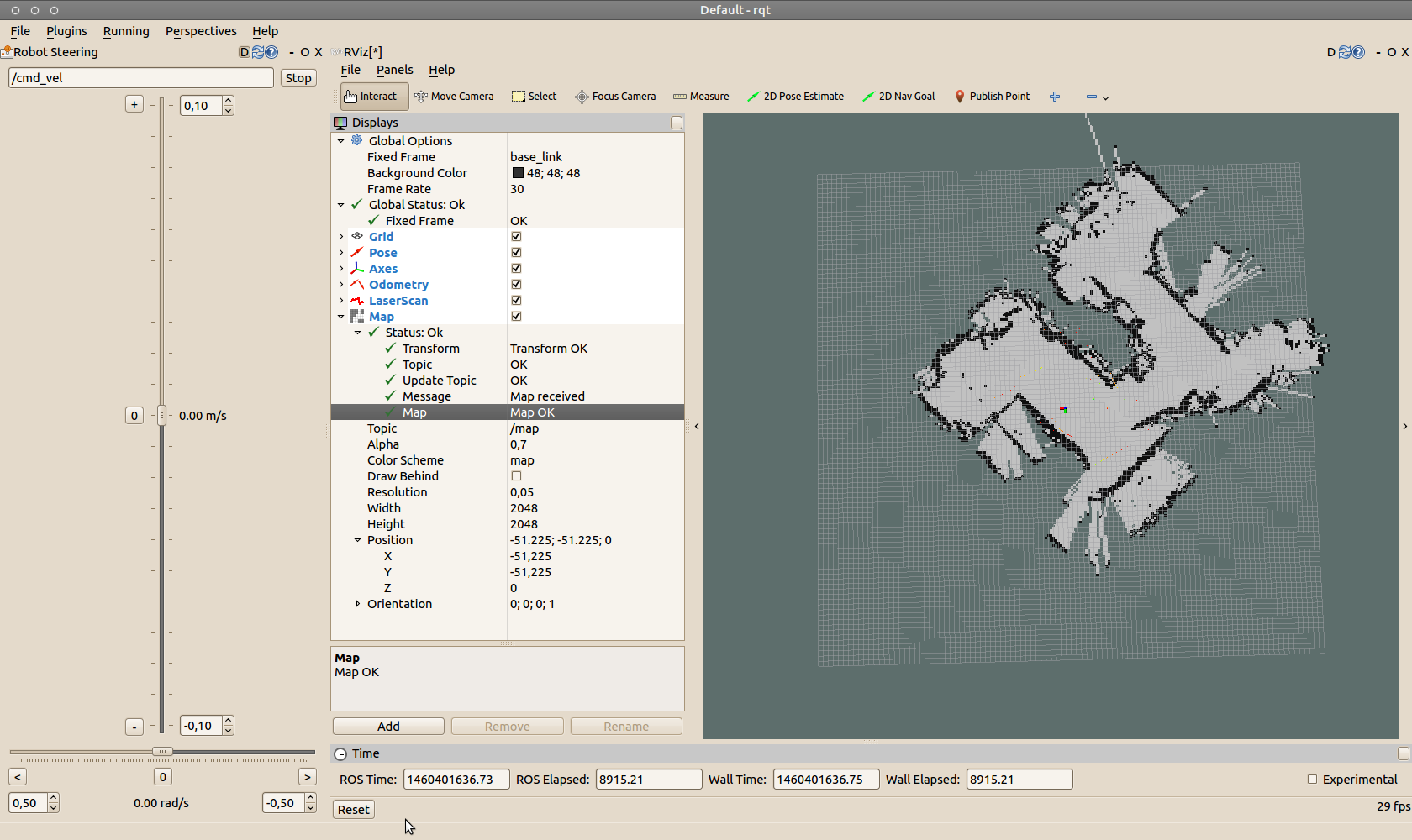Toggle the Draw Behind checkbox
This screenshot has width=1412, height=840.
tap(516, 476)
